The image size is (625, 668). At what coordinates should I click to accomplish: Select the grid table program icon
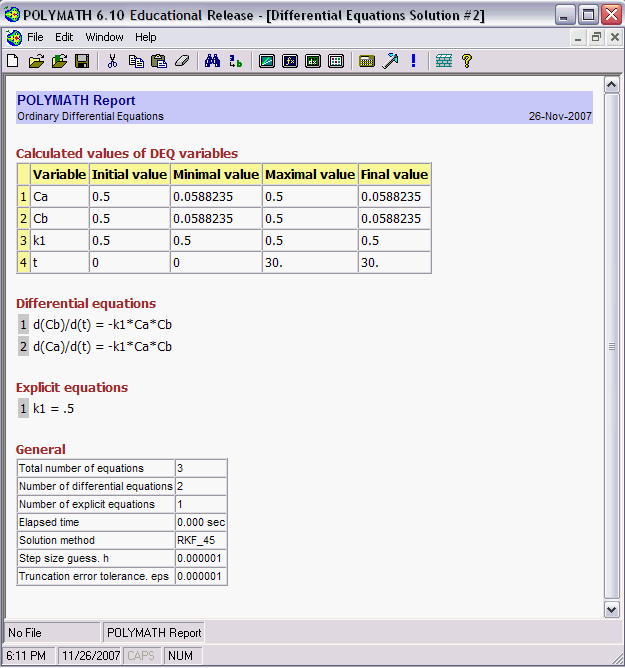pos(336,61)
